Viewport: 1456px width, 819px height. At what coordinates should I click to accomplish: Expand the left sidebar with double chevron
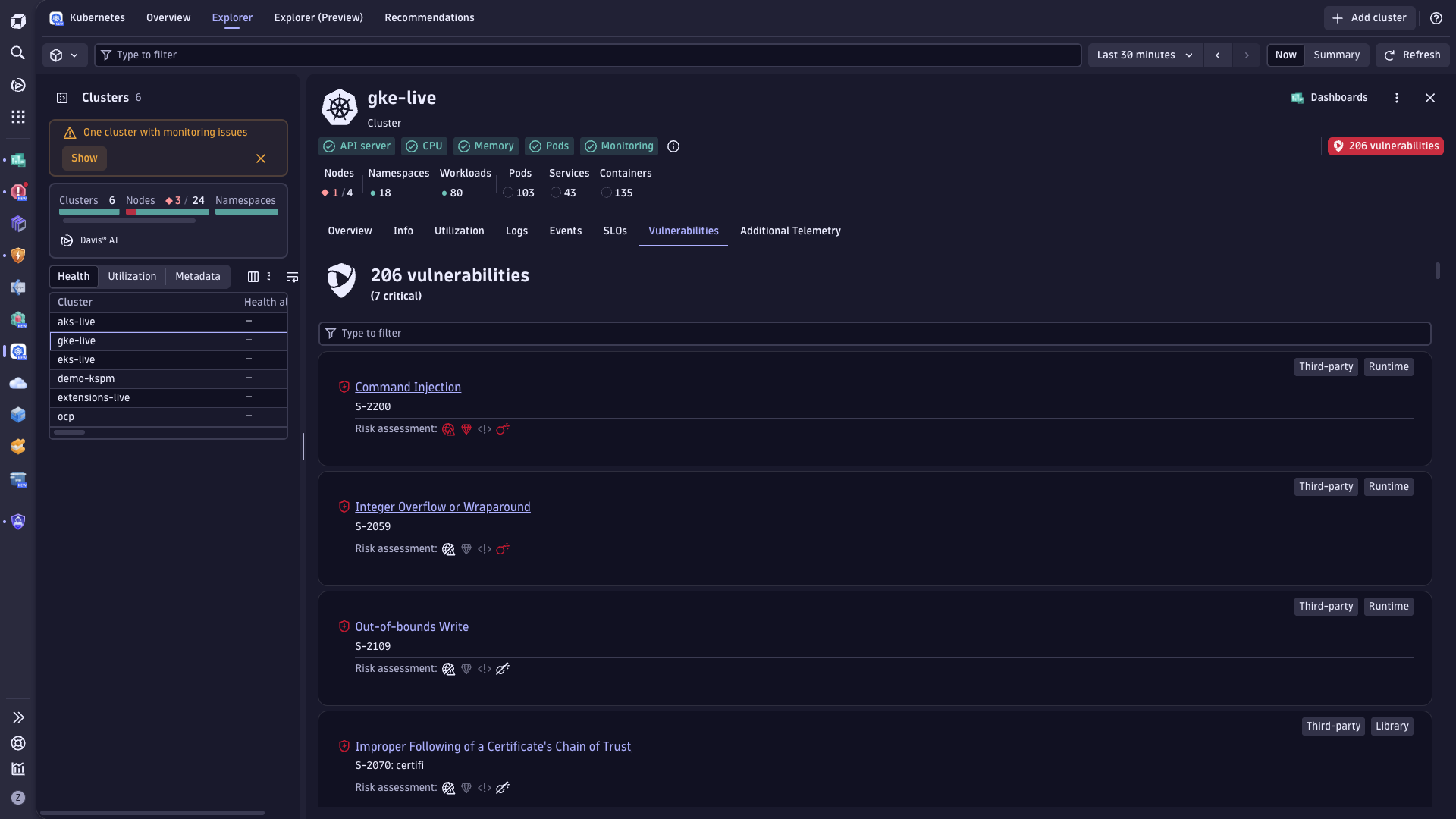pyautogui.click(x=18, y=717)
